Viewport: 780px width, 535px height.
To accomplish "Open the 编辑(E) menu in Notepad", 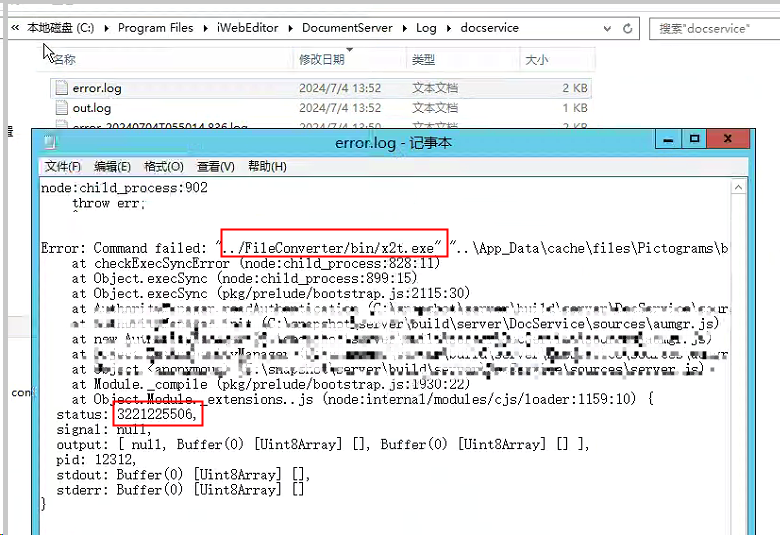I will pos(112,166).
